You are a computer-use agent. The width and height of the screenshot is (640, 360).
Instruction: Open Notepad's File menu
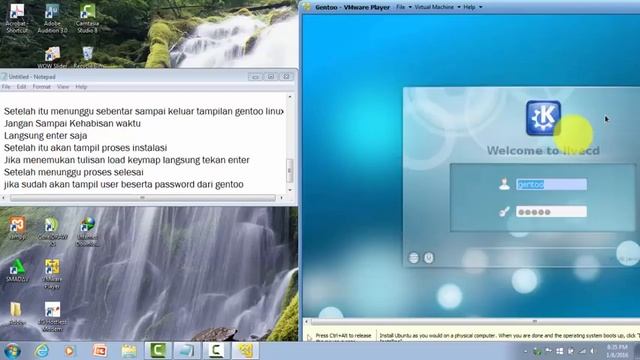click(6, 87)
